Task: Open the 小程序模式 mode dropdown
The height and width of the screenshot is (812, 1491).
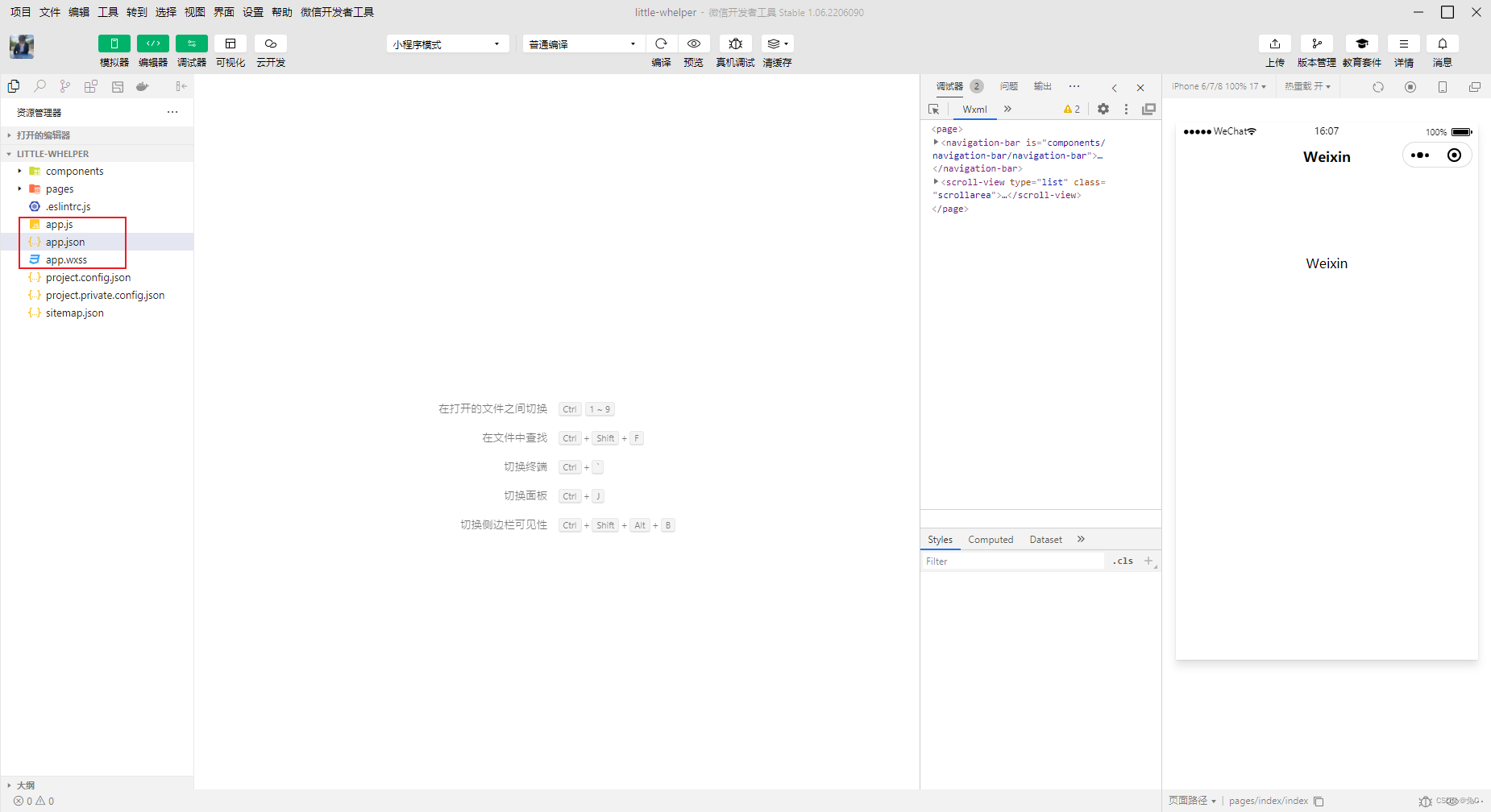Action: pyautogui.click(x=447, y=43)
